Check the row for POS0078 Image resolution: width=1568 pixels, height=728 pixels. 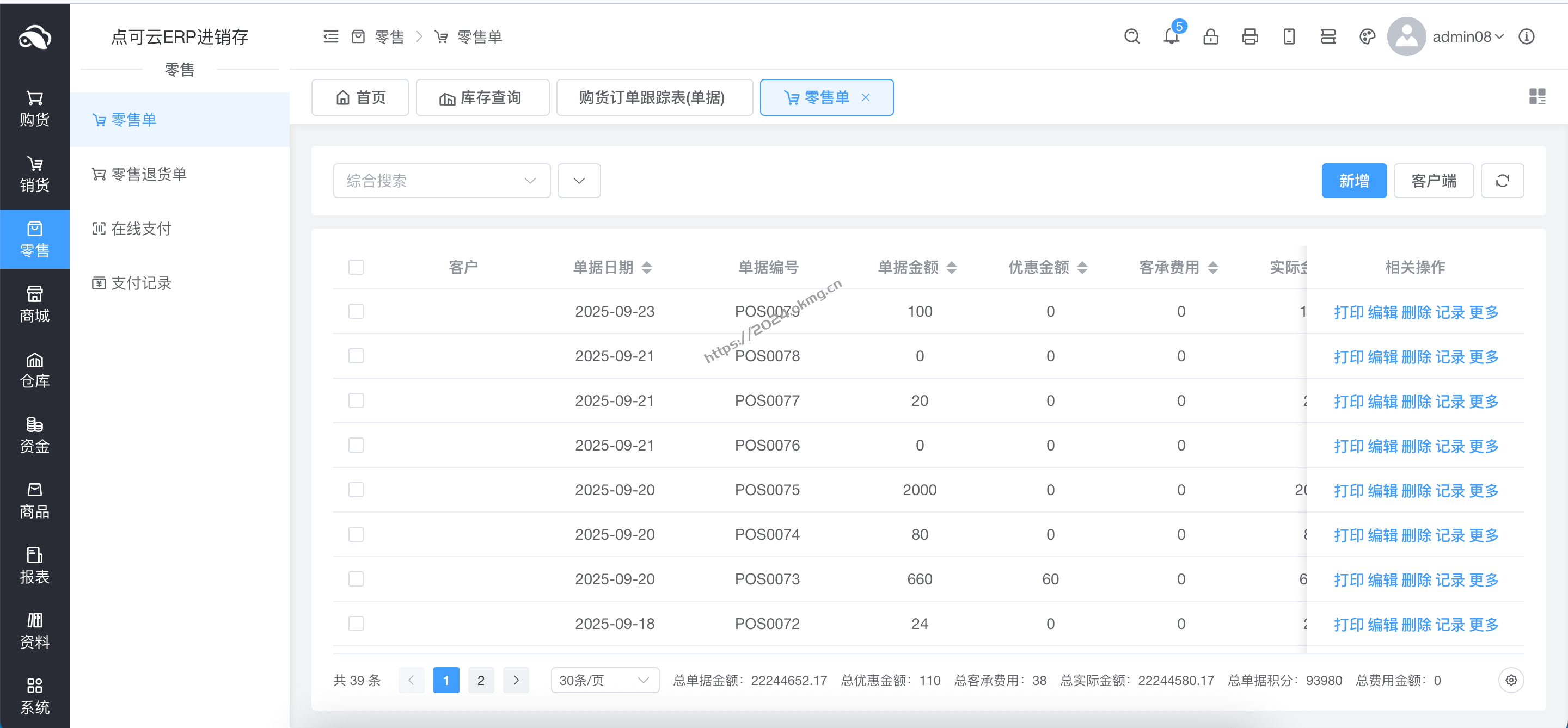[356, 356]
